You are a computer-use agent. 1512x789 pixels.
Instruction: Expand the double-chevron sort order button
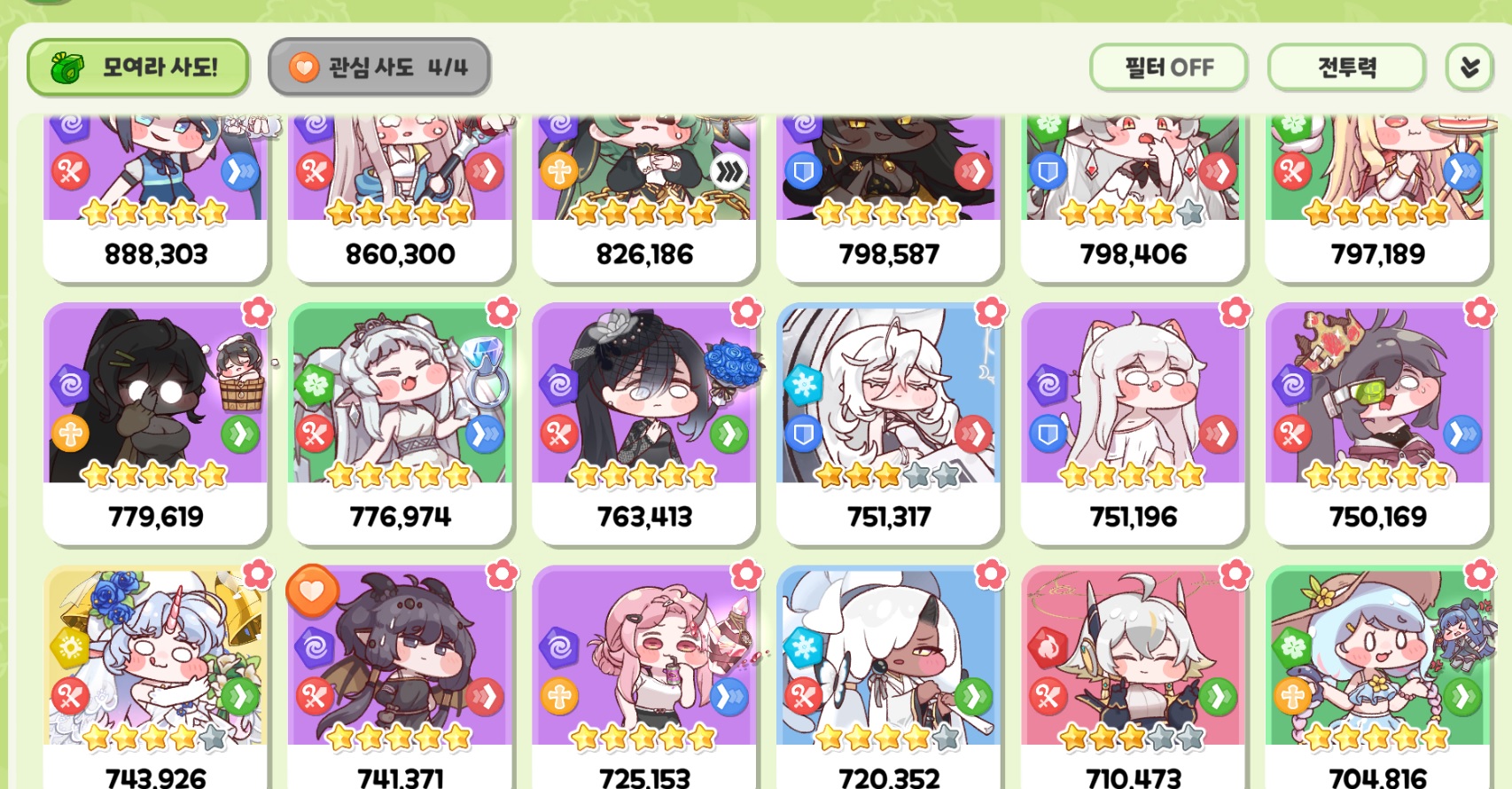[1469, 67]
